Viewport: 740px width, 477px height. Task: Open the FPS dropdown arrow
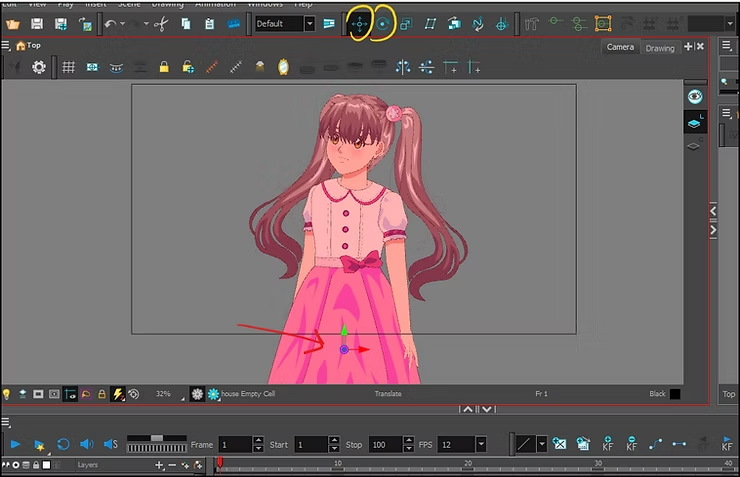tap(481, 444)
